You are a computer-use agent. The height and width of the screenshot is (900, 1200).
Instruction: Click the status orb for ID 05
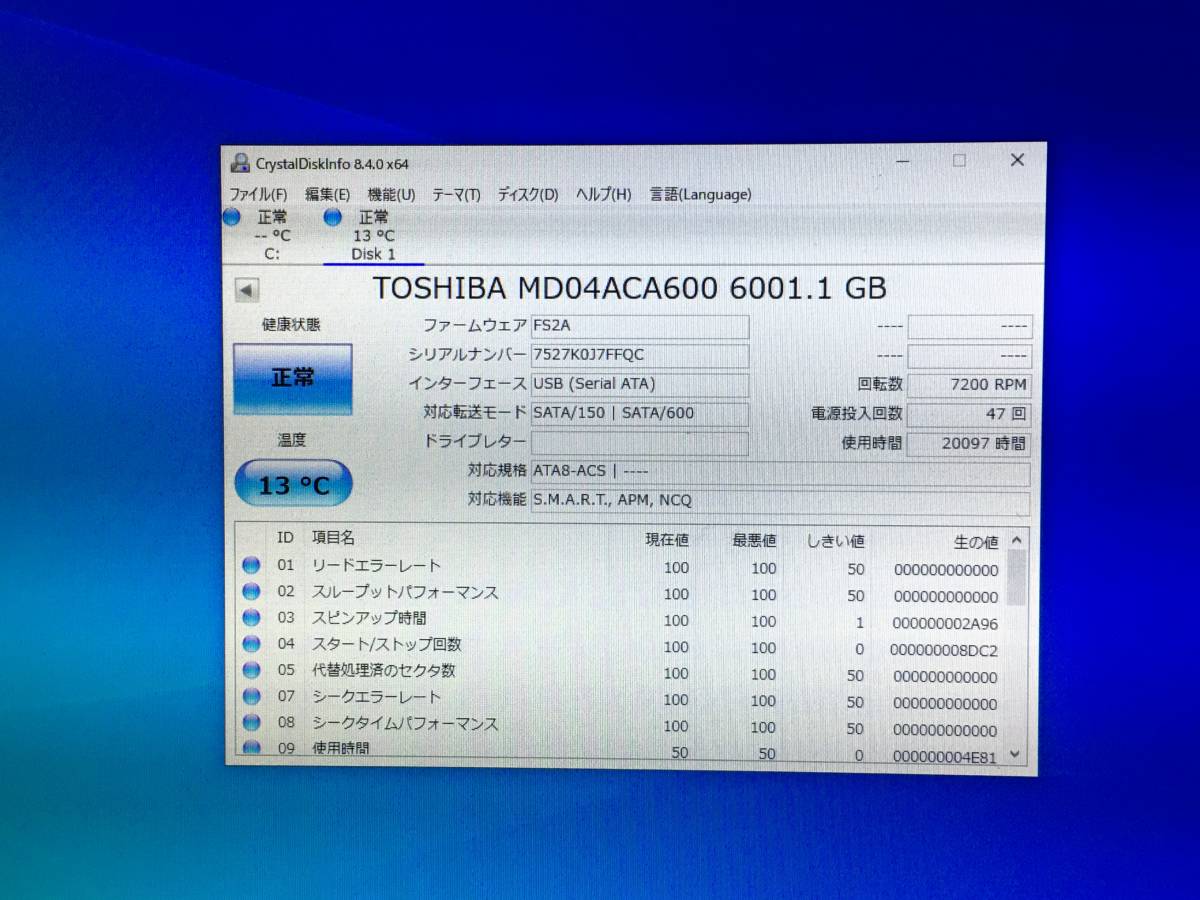click(252, 671)
